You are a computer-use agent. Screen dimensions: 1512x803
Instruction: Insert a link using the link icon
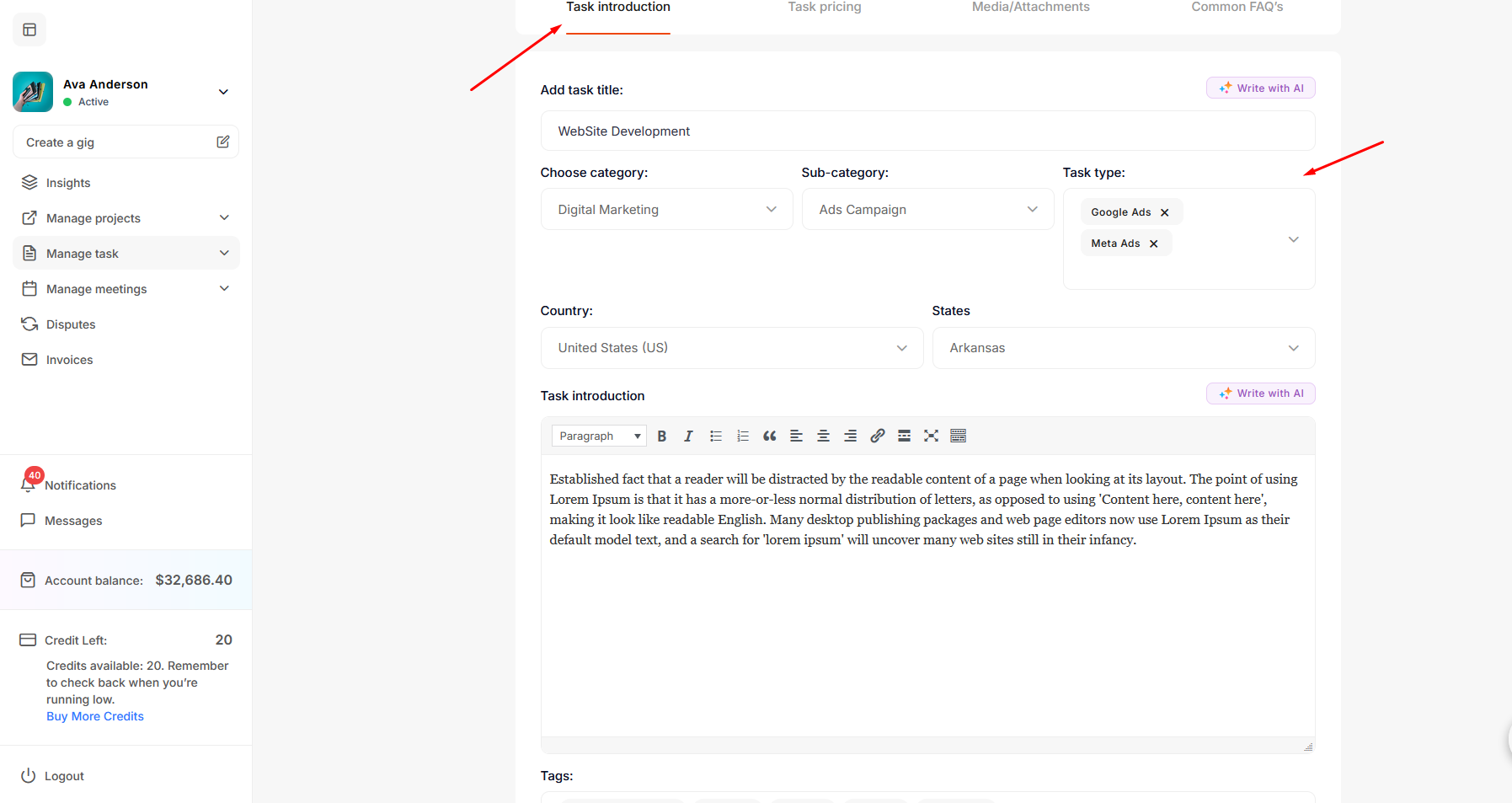pos(877,436)
